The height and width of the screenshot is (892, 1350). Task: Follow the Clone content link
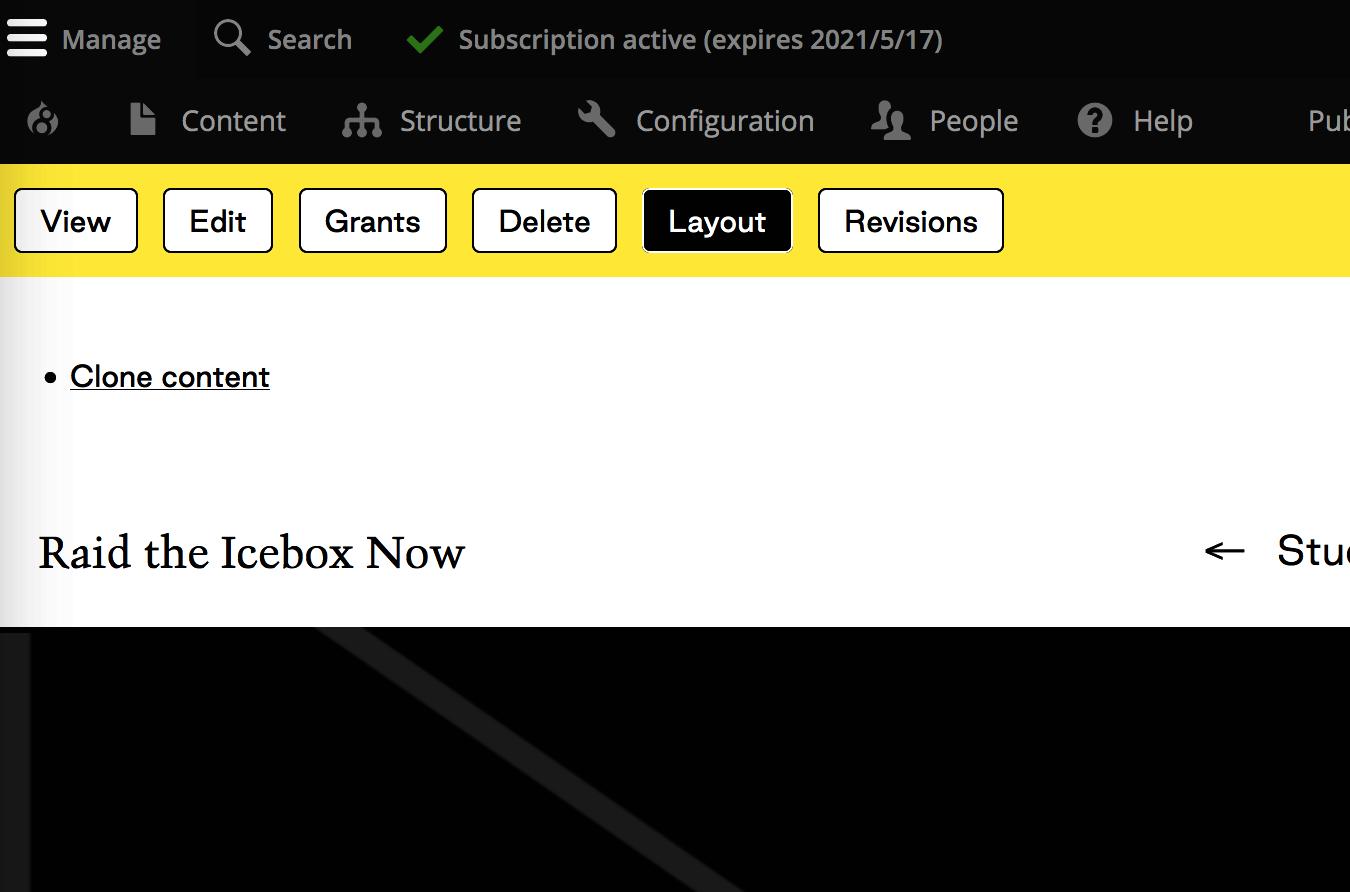170,377
